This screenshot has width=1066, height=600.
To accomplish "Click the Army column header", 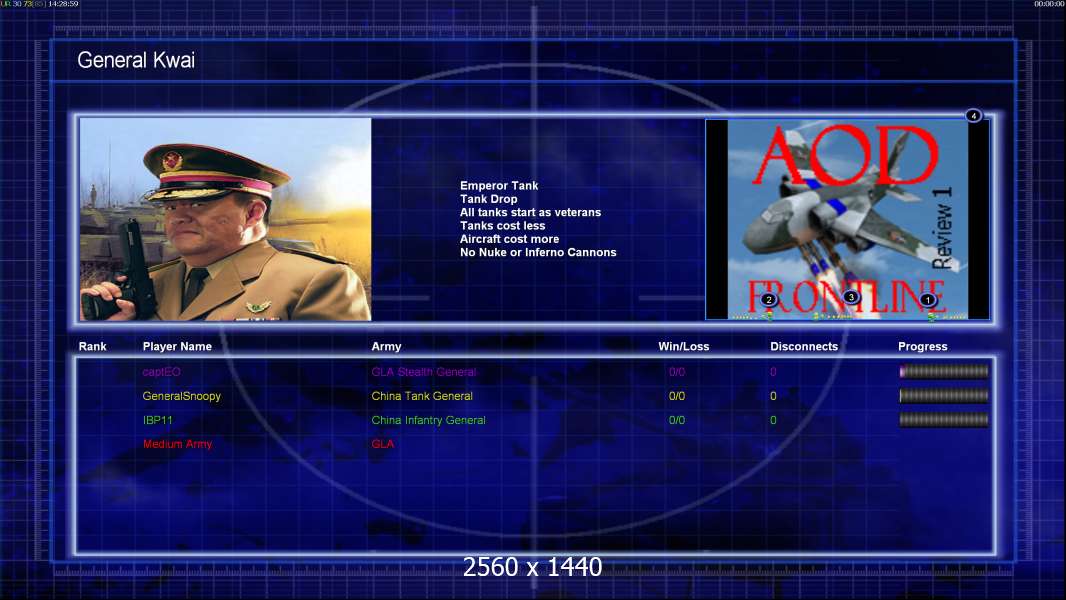I will click(x=386, y=347).
